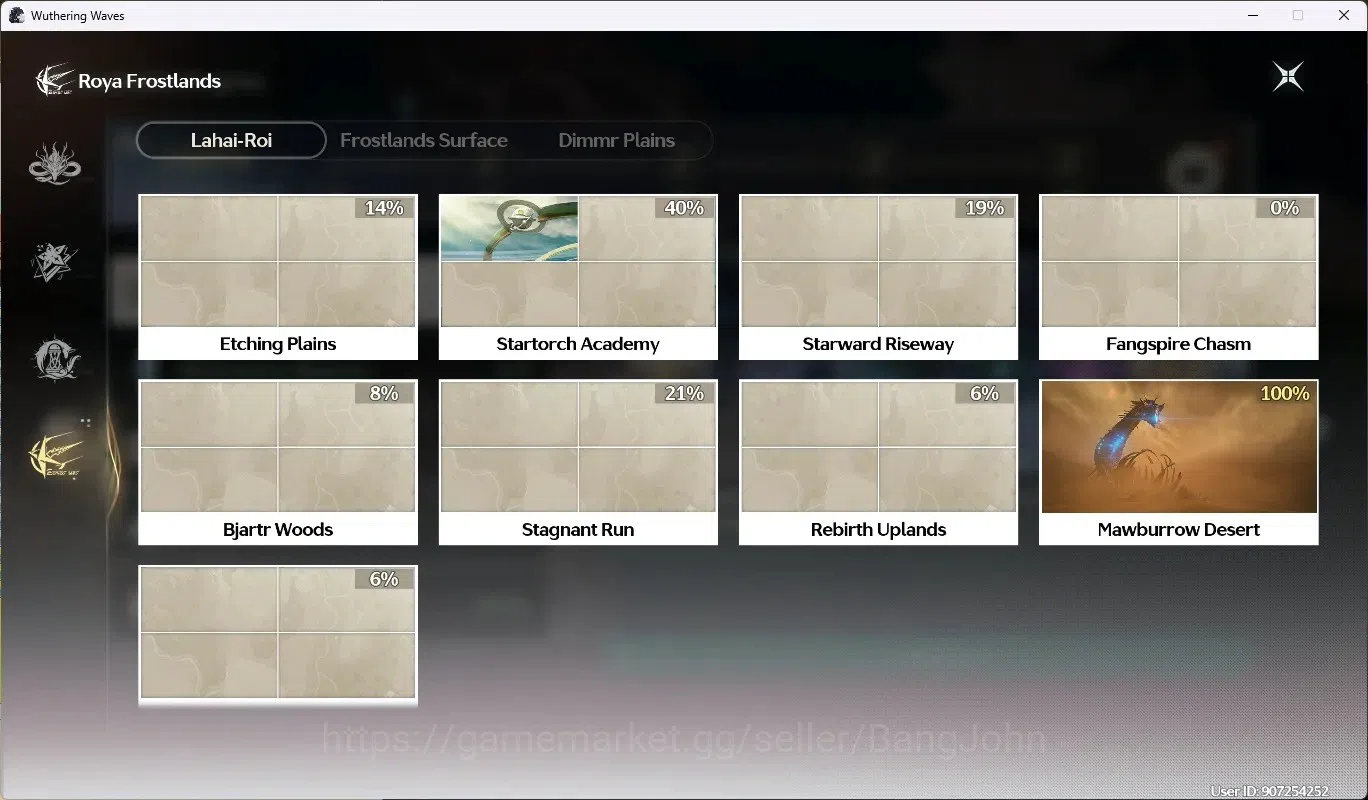Choose the Stagnant Run area card
Screen dimensions: 1368x800
[578, 462]
